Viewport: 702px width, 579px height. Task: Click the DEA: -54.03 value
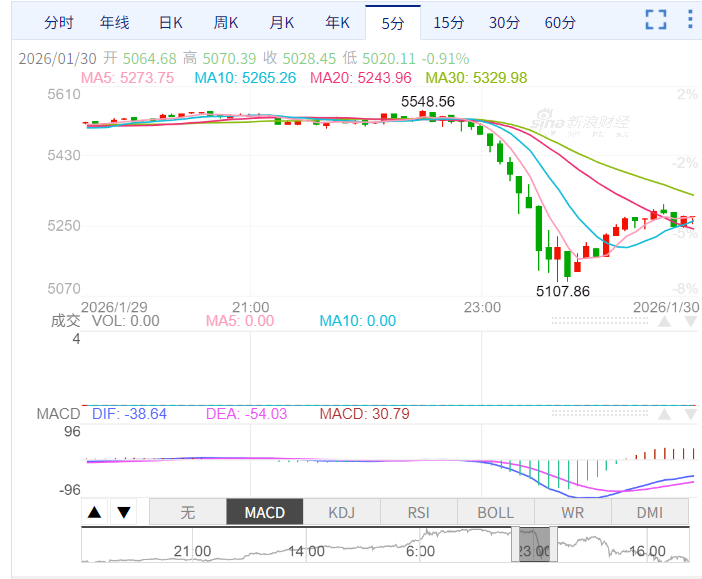[246, 414]
